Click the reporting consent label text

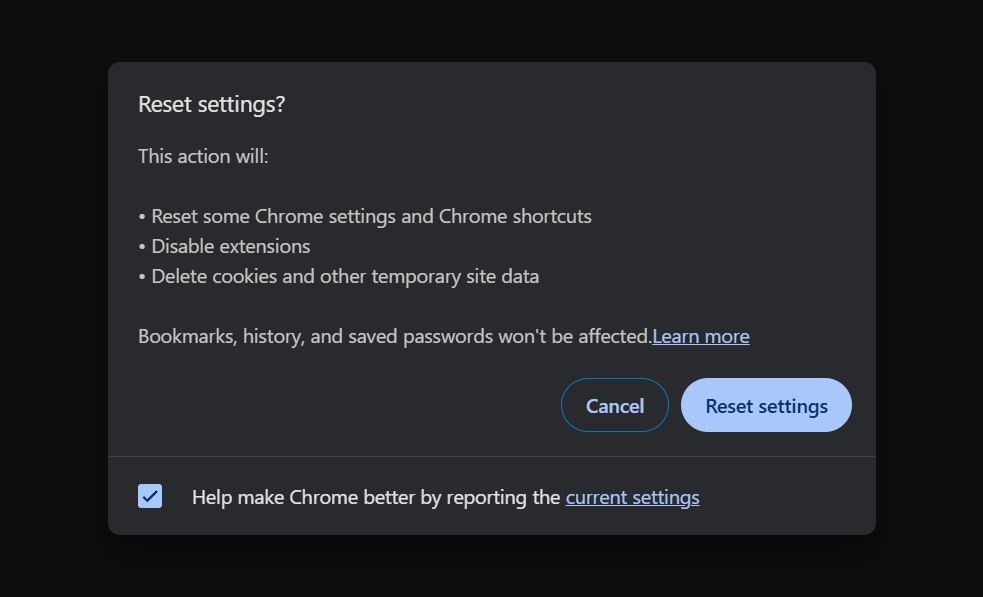pyautogui.click(x=375, y=496)
